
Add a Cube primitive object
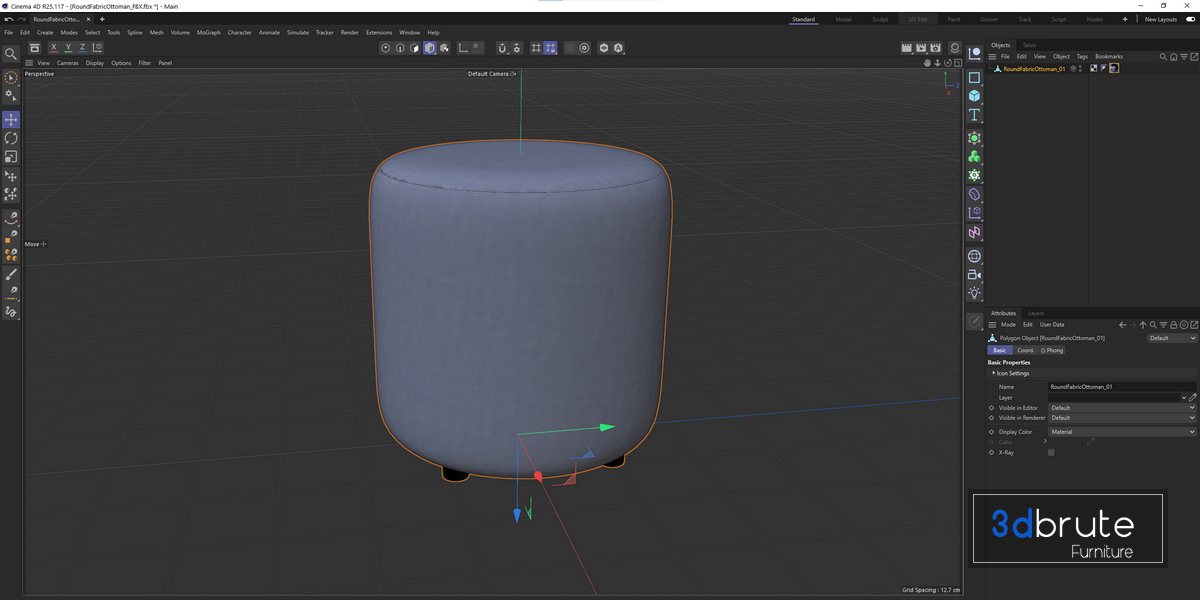(x=974, y=96)
